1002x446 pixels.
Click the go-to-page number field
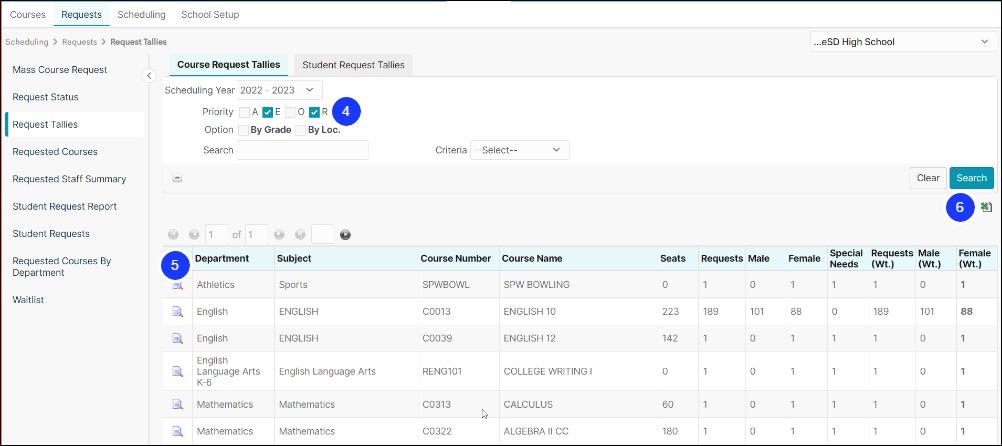point(323,235)
